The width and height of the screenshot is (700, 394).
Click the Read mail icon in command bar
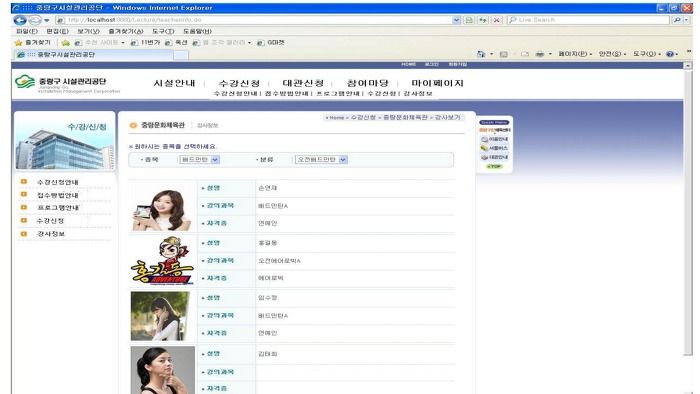tap(525, 54)
